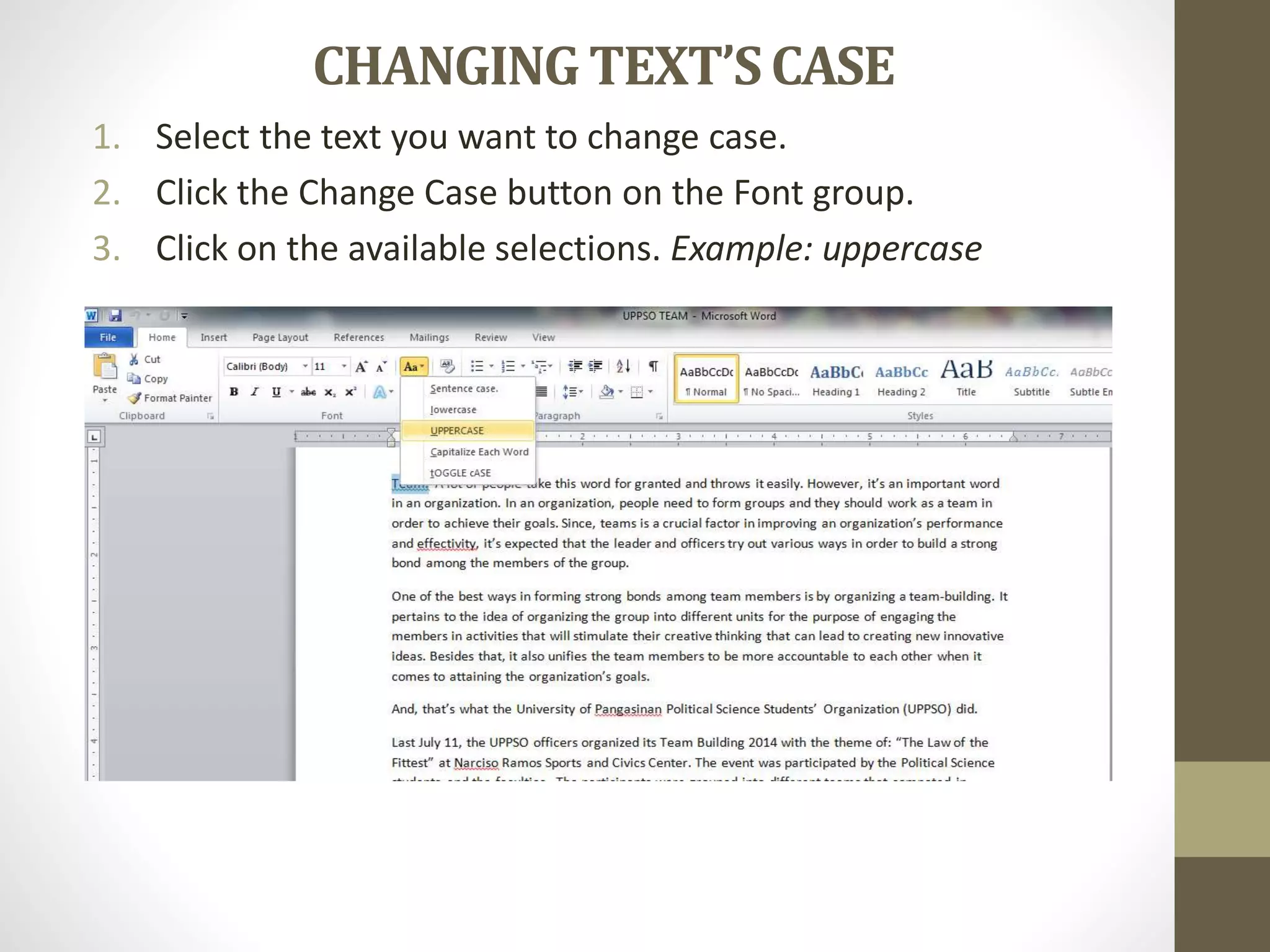Apply the Heading 2 style
The image size is (1270, 952).
[x=901, y=379]
